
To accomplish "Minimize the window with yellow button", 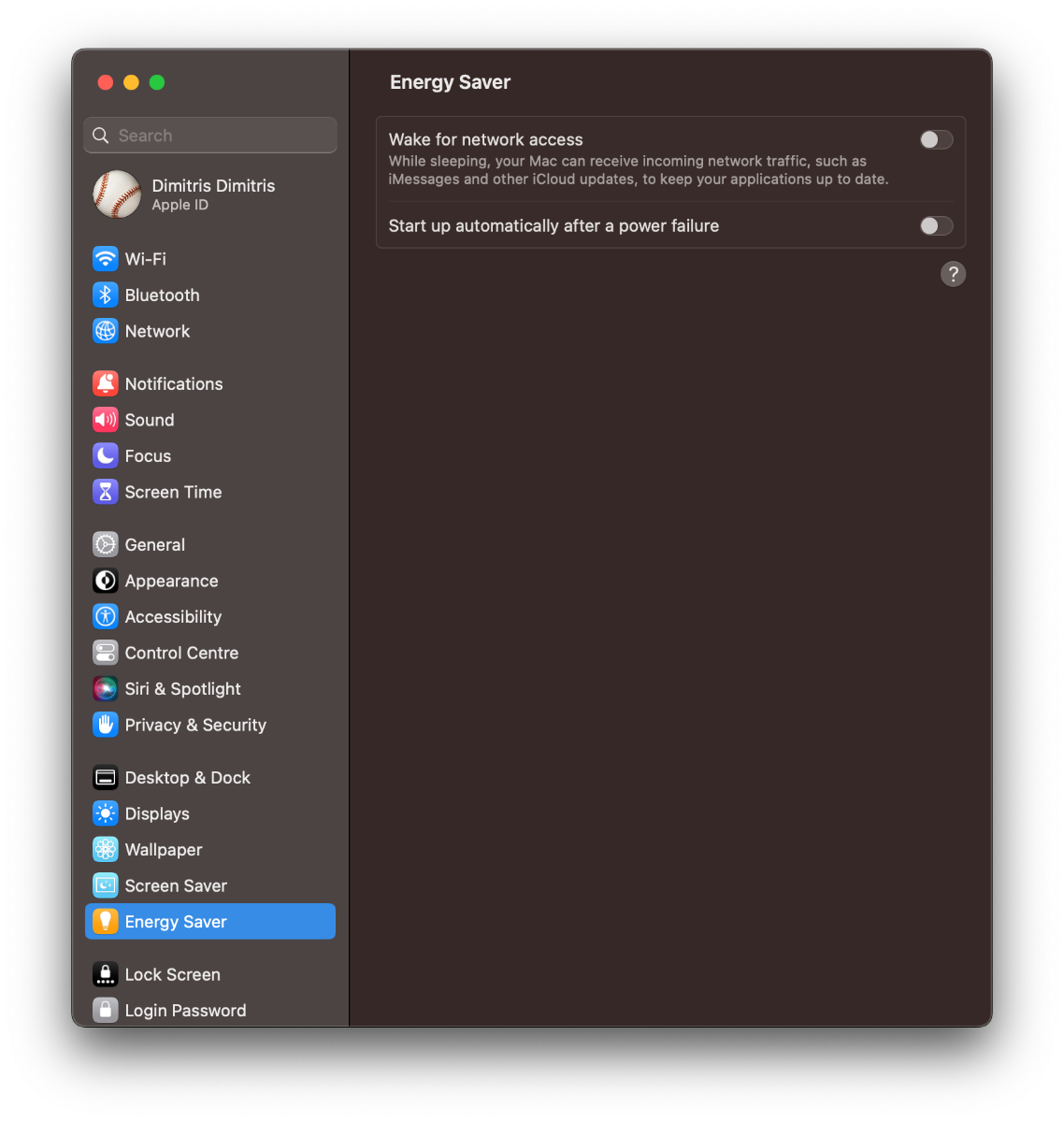I will coord(131,82).
